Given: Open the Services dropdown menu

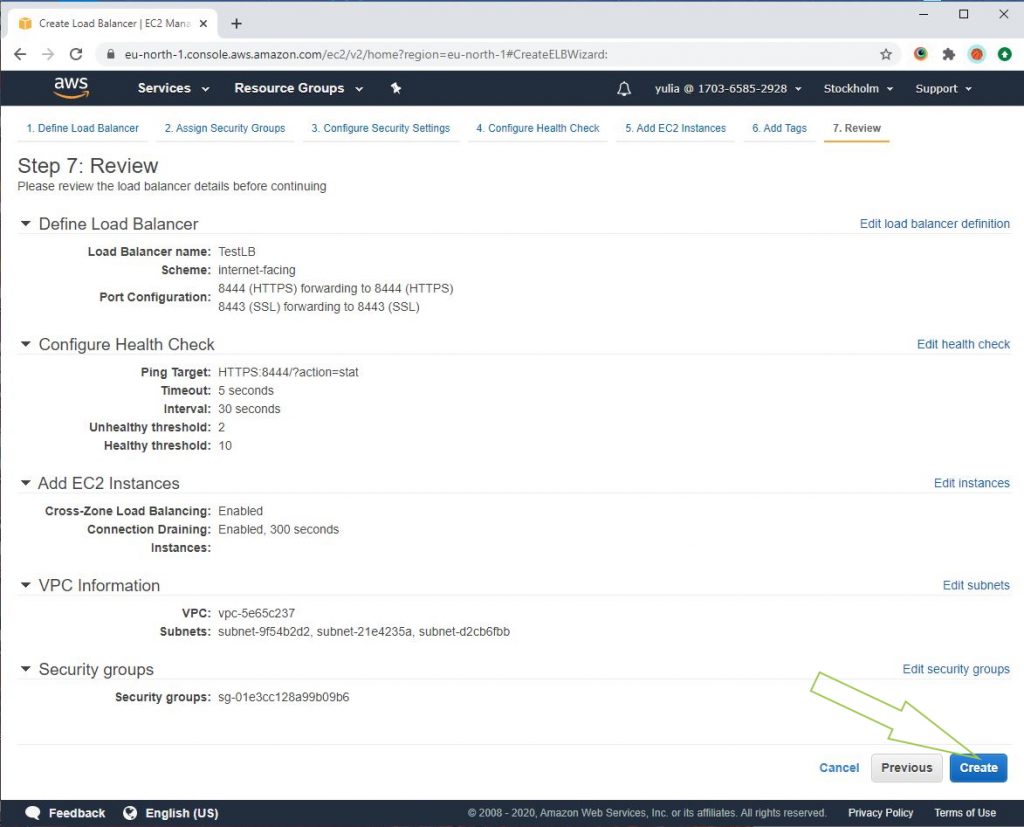Looking at the screenshot, I should (x=173, y=88).
